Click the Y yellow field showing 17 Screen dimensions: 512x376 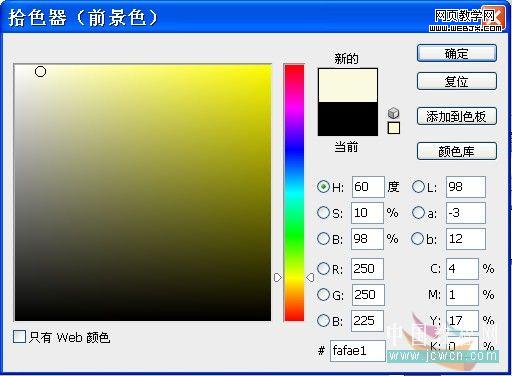click(462, 320)
